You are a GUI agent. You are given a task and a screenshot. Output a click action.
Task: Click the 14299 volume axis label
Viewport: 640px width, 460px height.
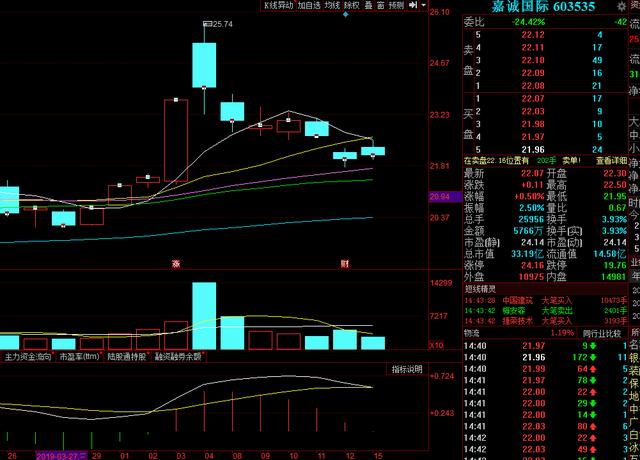(x=441, y=283)
